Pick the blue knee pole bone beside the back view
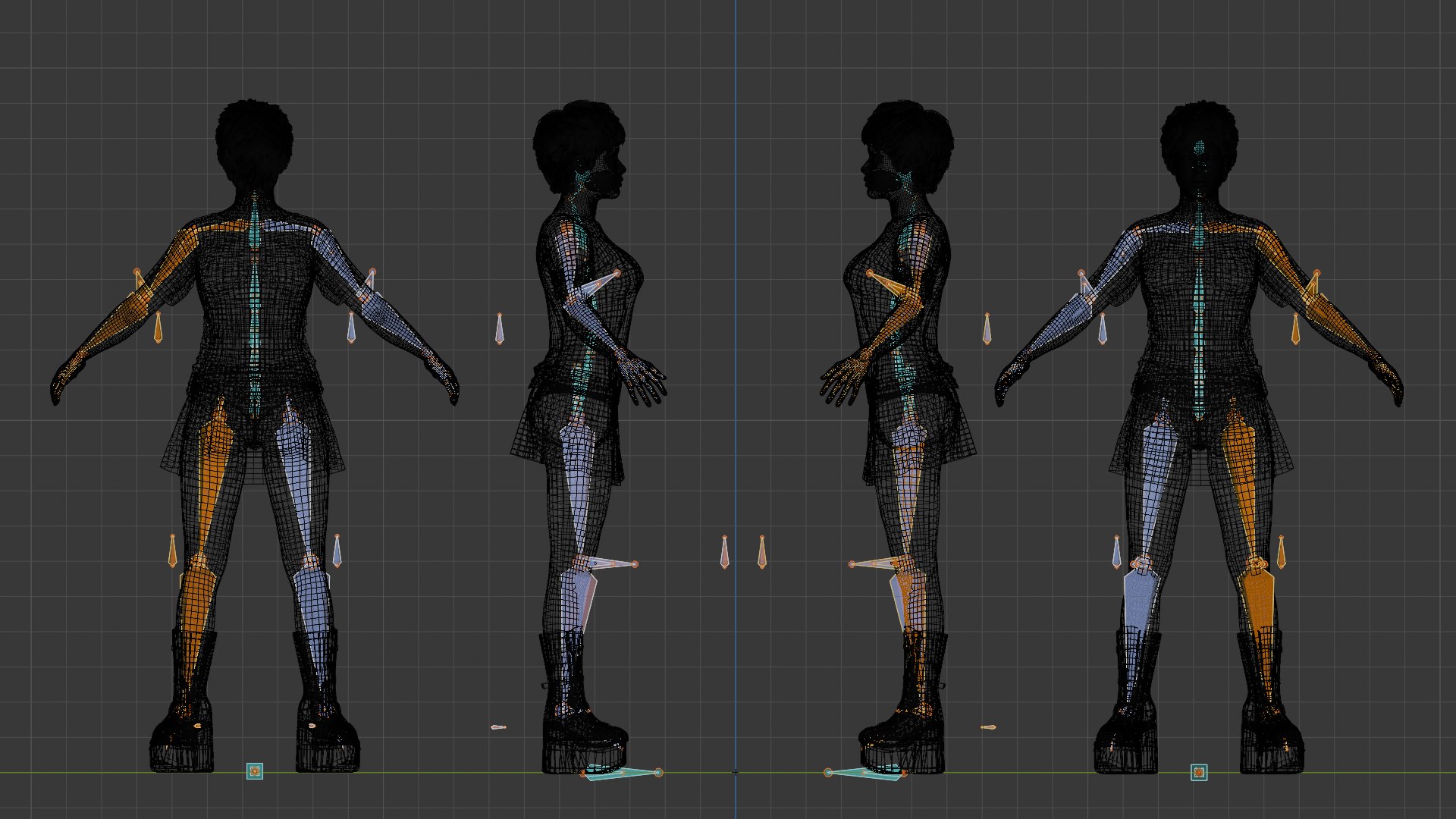 tap(337, 551)
